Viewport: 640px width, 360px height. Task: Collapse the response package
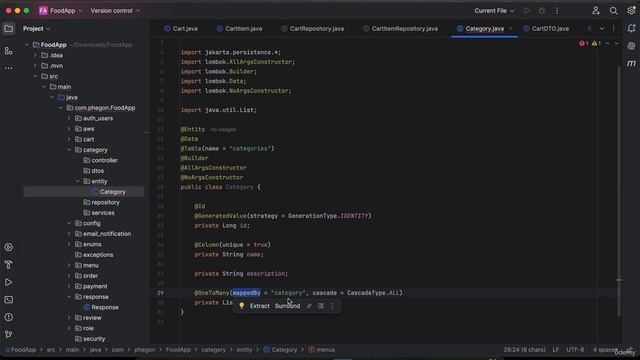coord(69,297)
